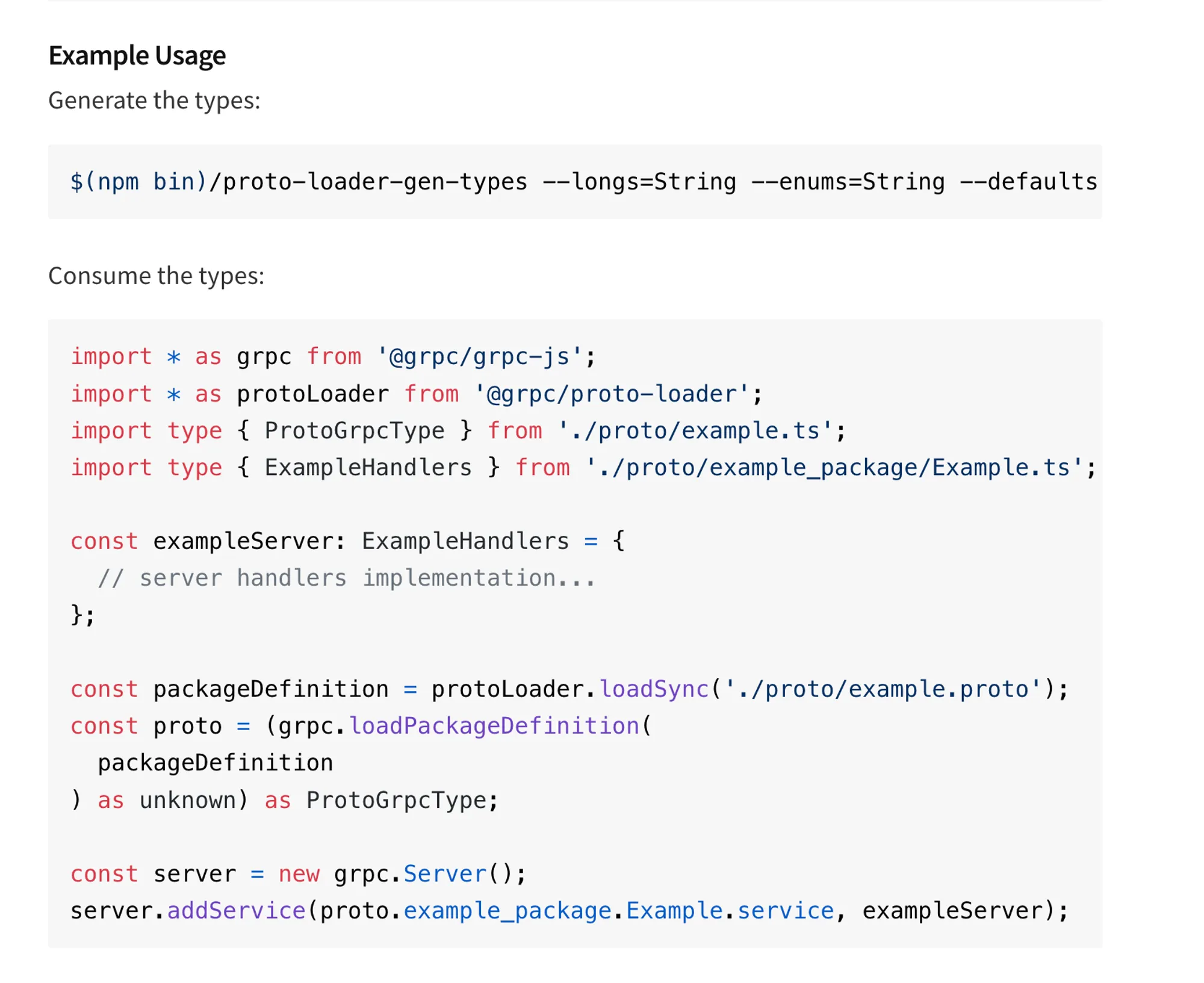Screen dimensions: 1204x983
Task: Click the 'Generate the types:' paragraph text
Action: click(x=154, y=101)
